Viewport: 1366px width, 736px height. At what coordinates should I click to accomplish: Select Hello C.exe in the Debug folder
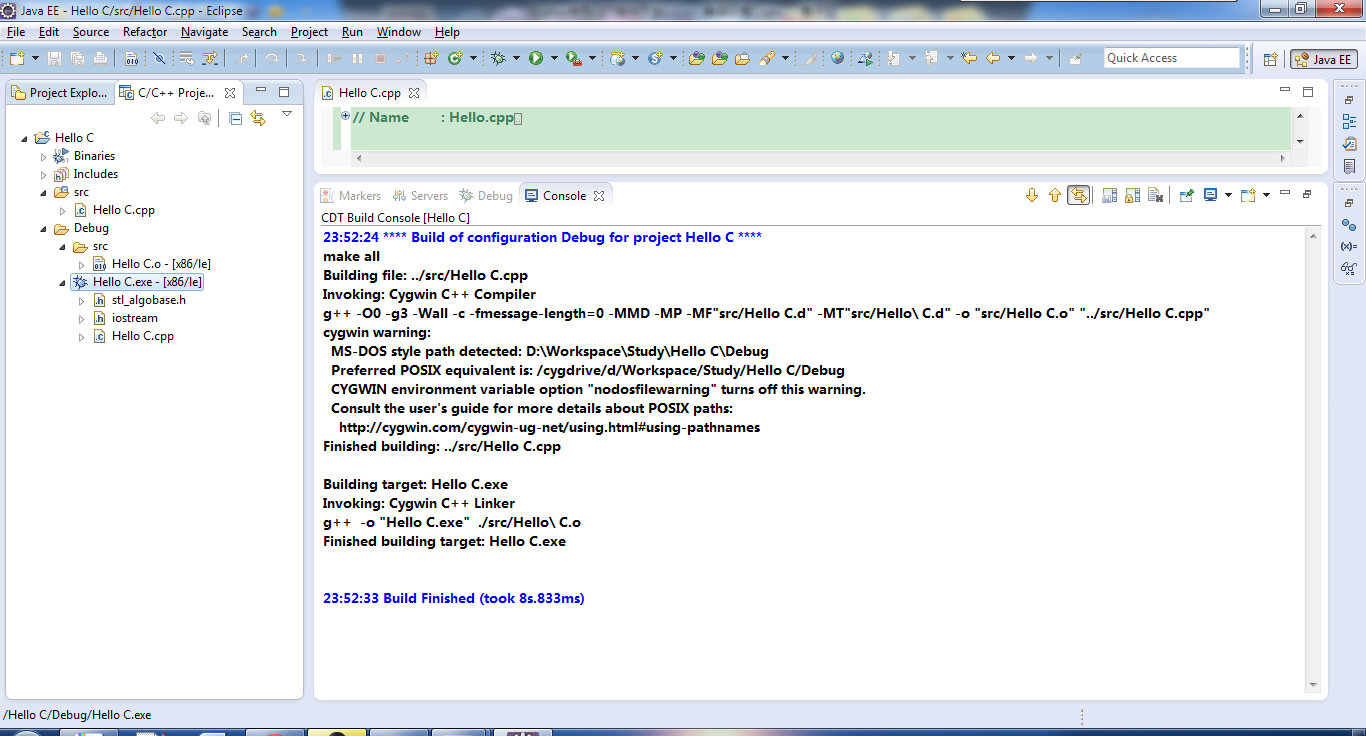point(139,282)
